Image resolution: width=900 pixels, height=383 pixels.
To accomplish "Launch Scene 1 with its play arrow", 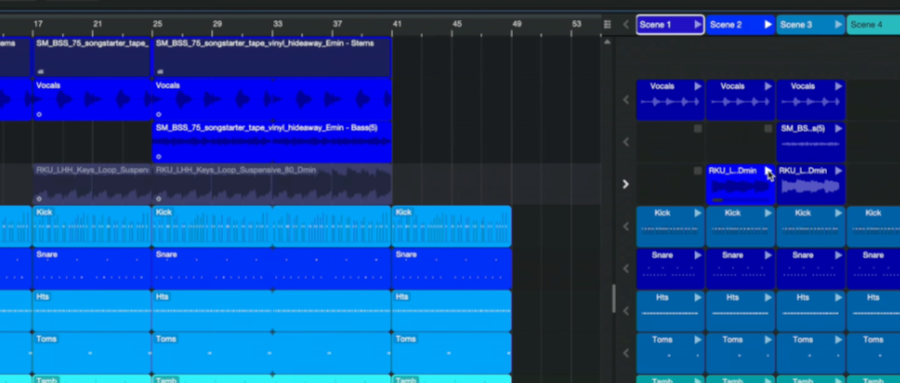I will (697, 25).
